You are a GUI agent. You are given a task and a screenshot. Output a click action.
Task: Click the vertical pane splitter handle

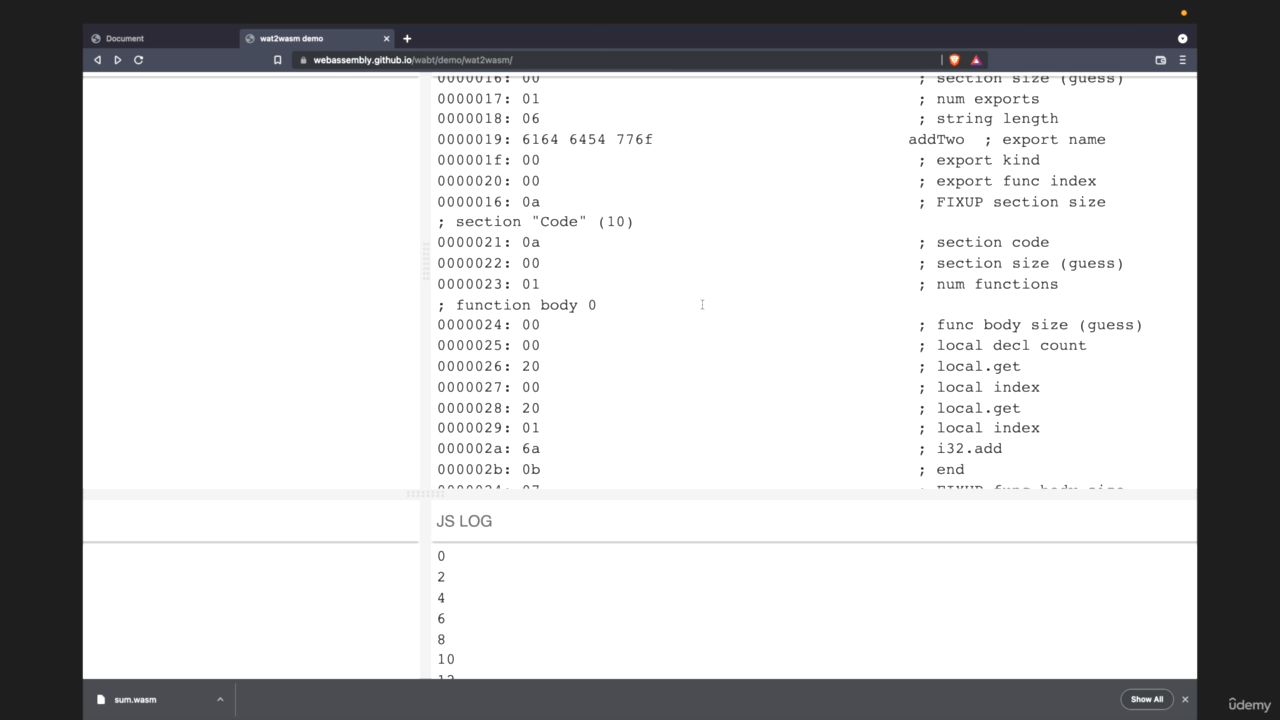426,262
